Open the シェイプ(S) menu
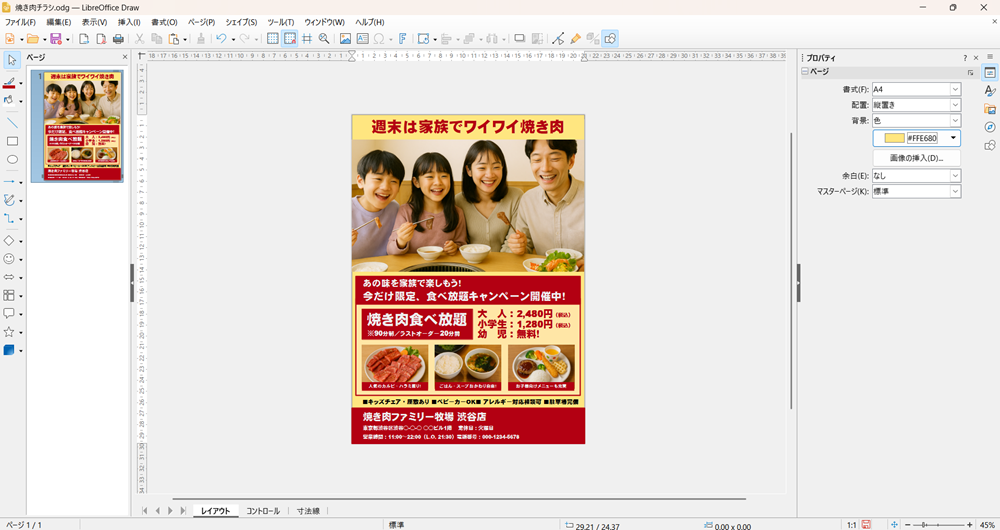The width and height of the screenshot is (1000, 530). [x=241, y=22]
